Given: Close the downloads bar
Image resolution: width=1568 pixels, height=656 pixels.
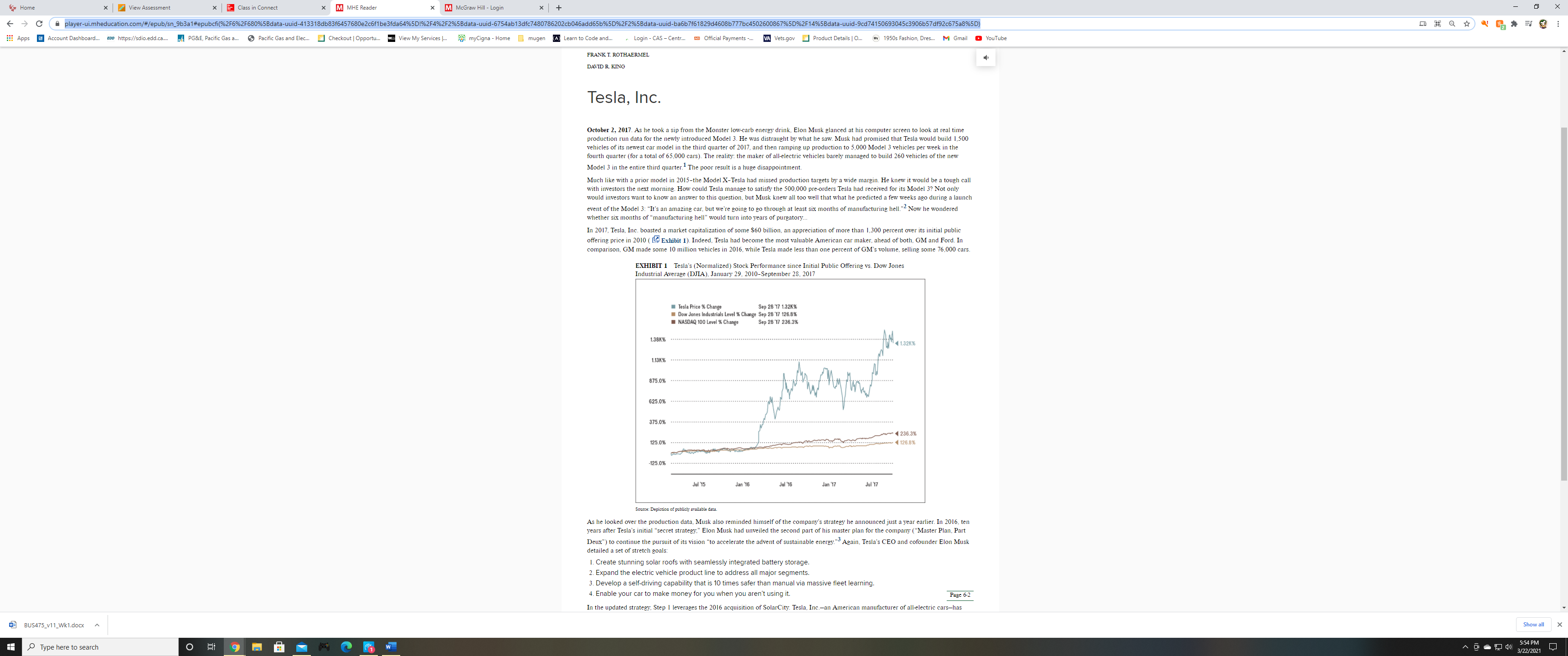Looking at the screenshot, I should pos(1559,625).
